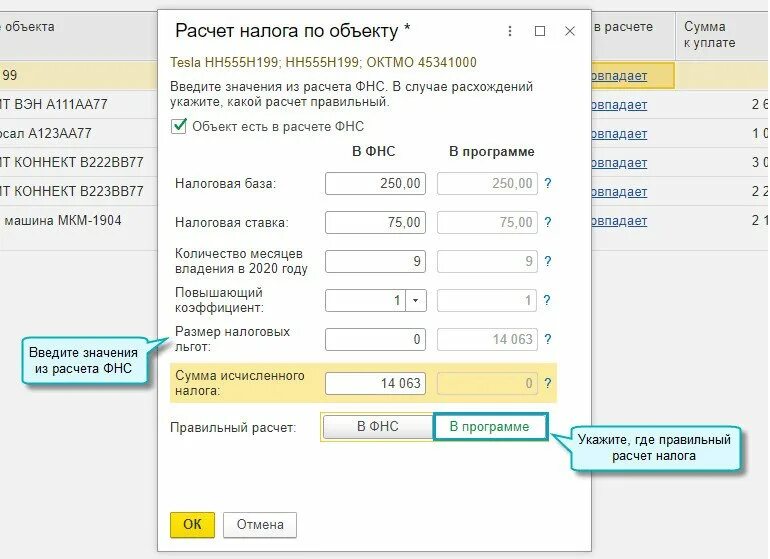Close the tax calculation dialog
Image resolution: width=770 pixels, height=559 pixels.
click(570, 31)
